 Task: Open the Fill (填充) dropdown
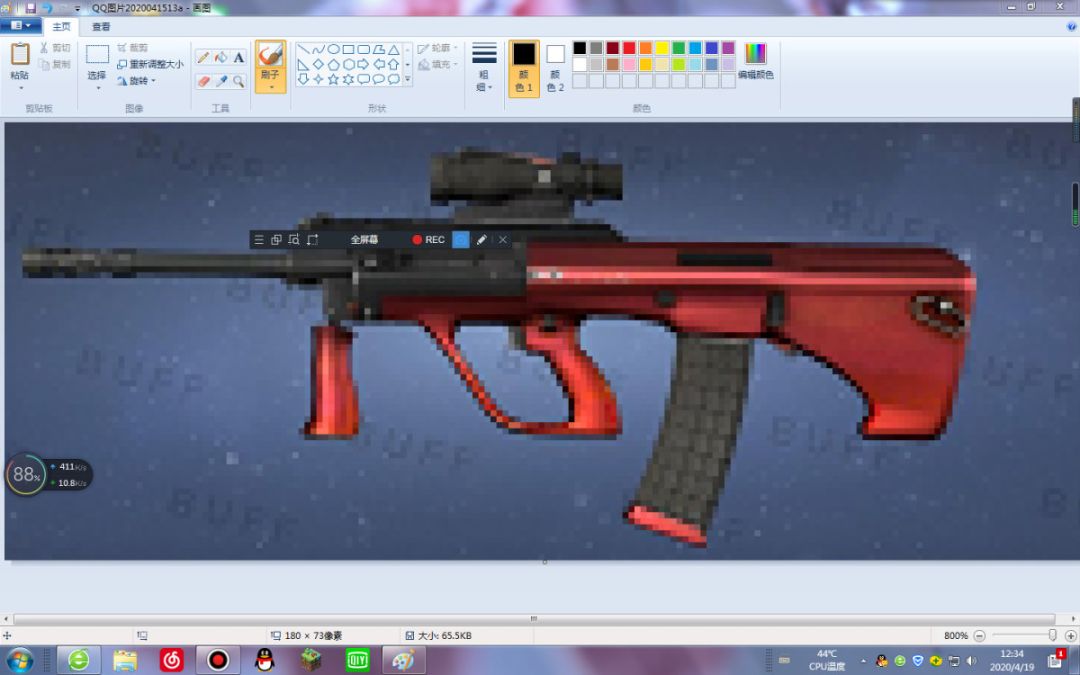438,64
